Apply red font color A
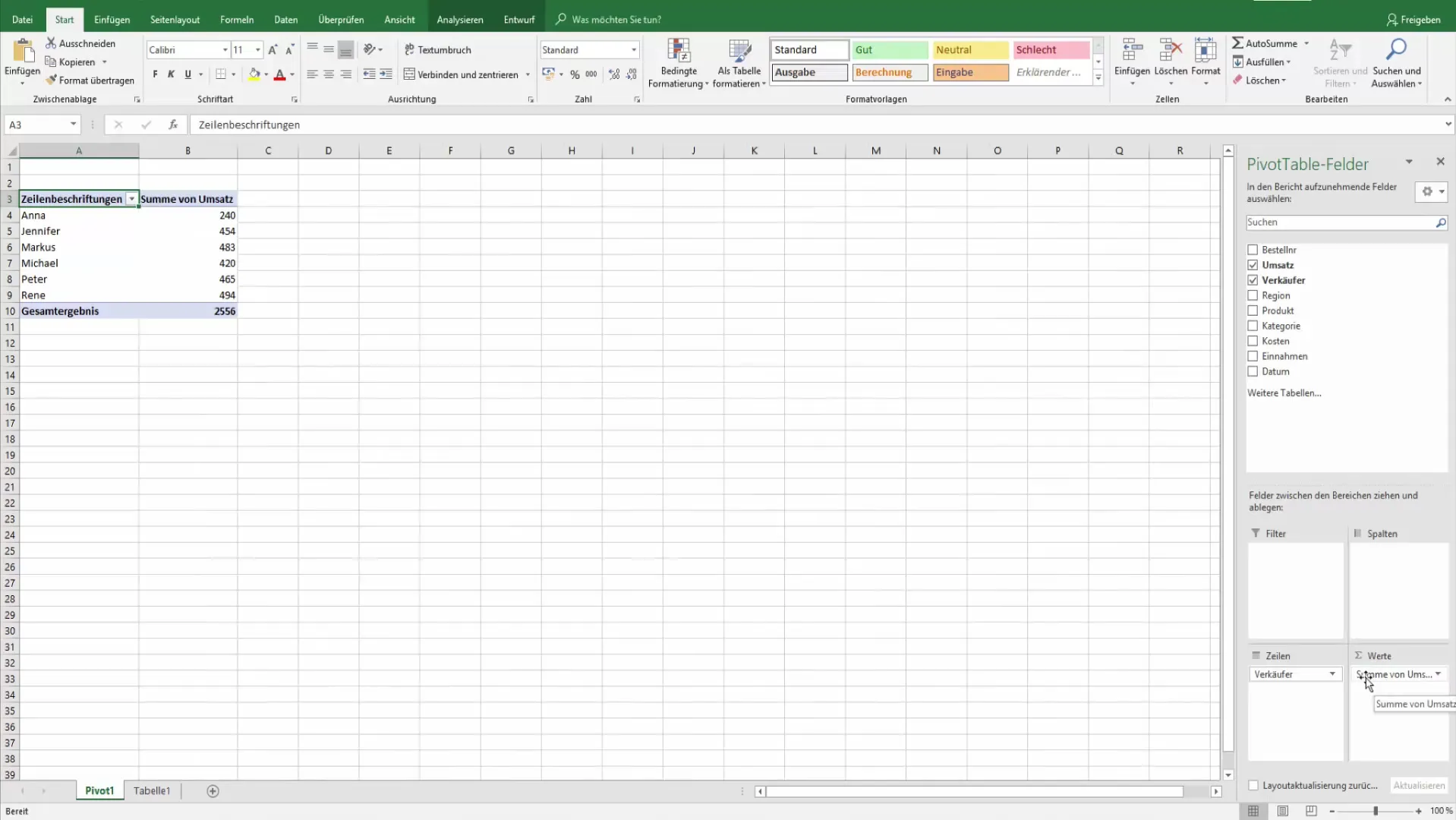This screenshot has width=1456, height=820. click(x=279, y=74)
